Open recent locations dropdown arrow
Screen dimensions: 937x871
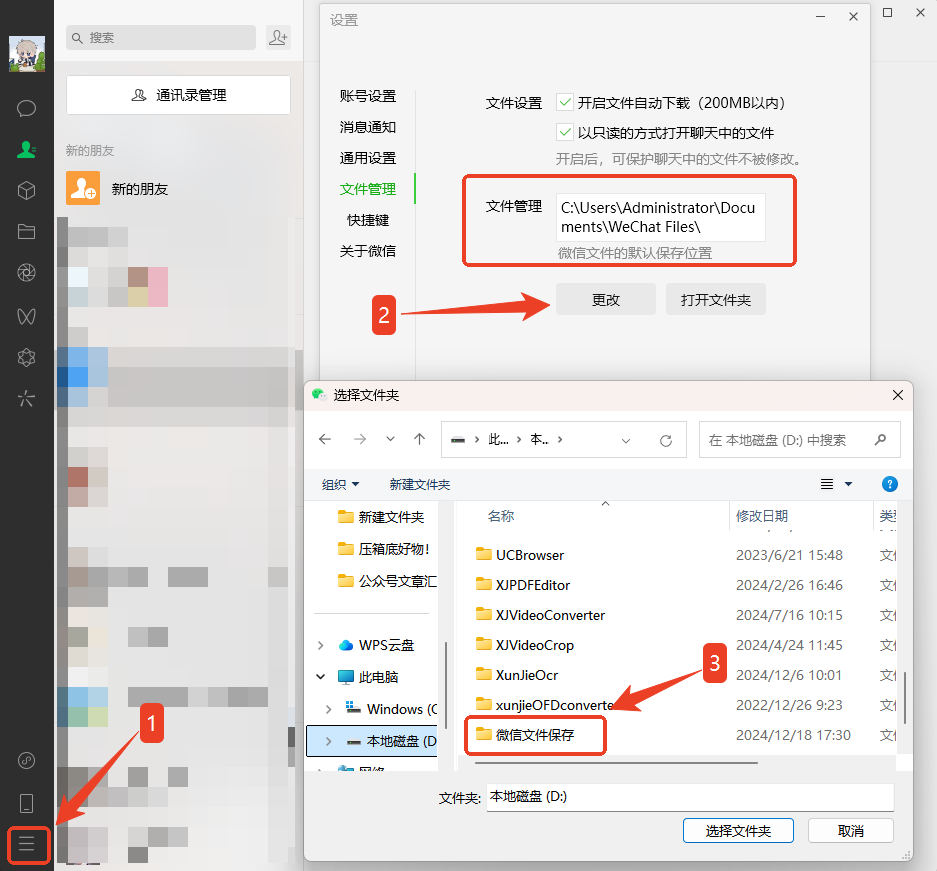(x=390, y=440)
